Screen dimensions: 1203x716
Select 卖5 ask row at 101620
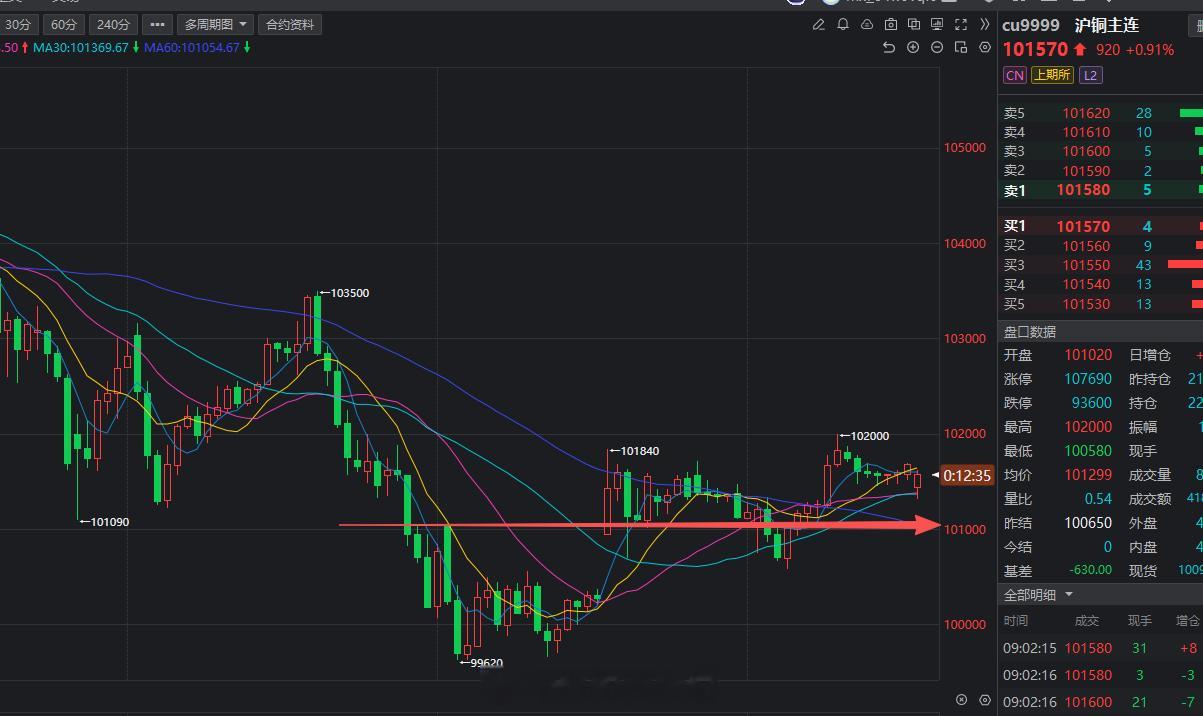pos(1100,113)
